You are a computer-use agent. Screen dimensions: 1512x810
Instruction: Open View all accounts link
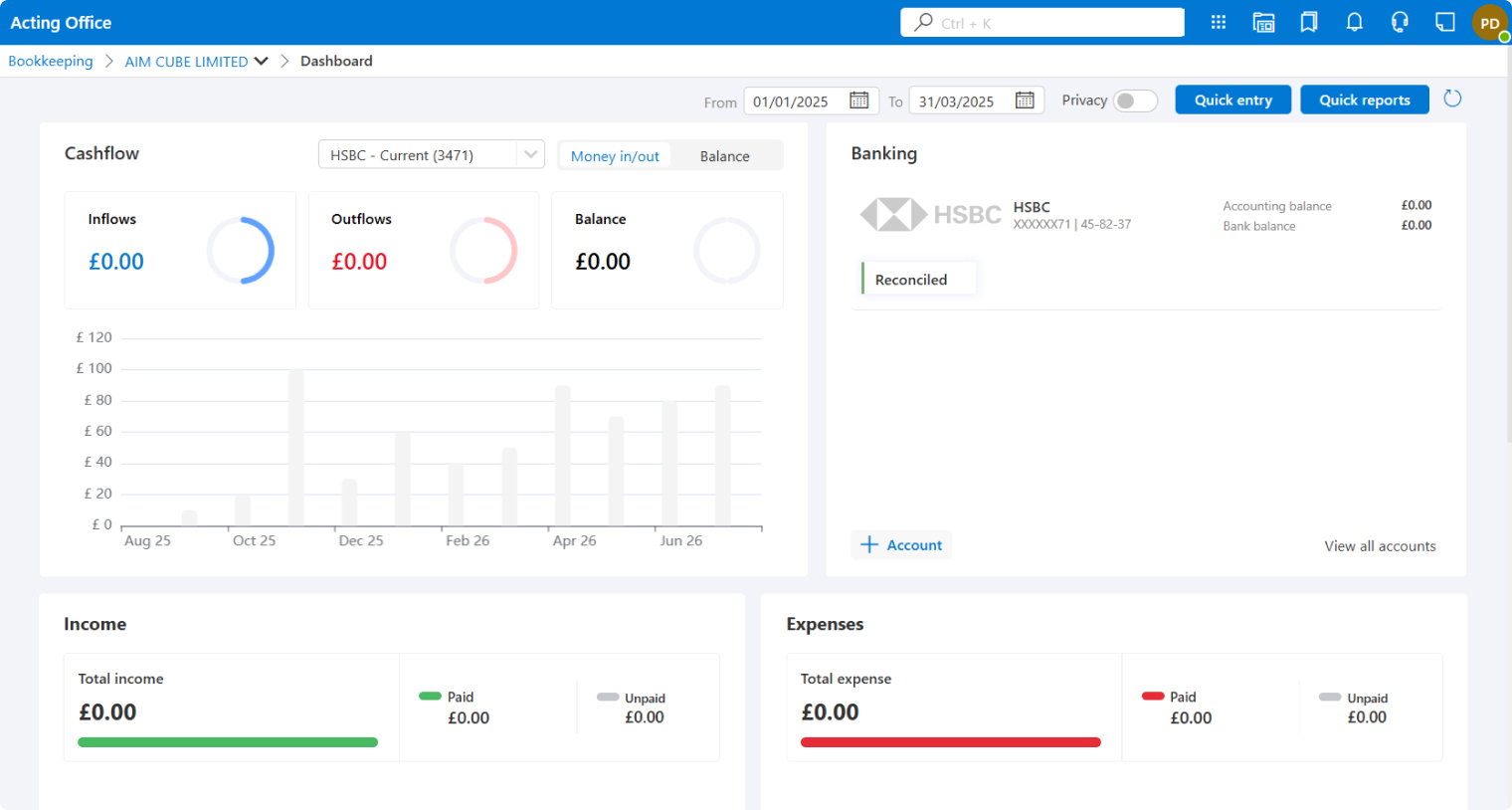[1380, 546]
